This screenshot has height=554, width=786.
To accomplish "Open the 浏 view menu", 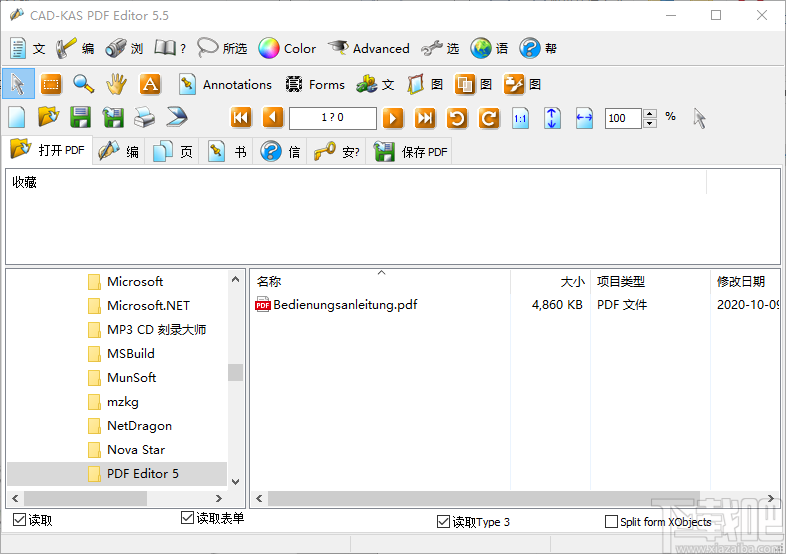I will point(124,49).
